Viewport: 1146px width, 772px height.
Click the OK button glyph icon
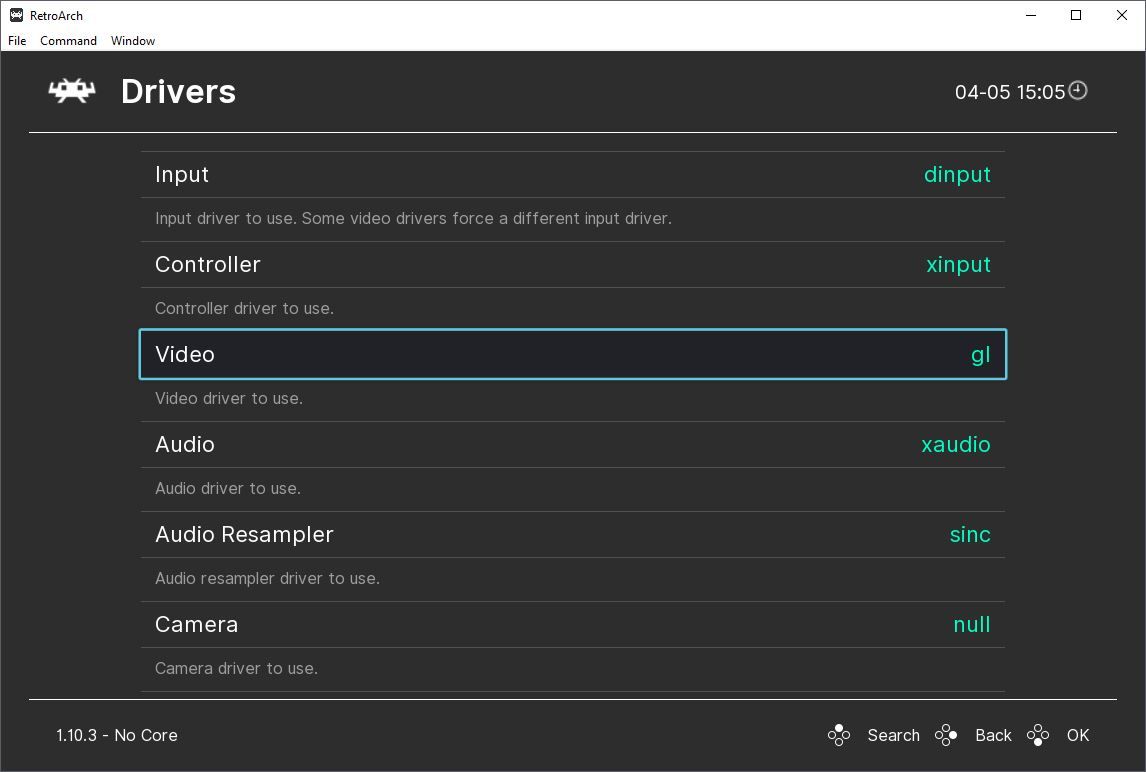1038,736
